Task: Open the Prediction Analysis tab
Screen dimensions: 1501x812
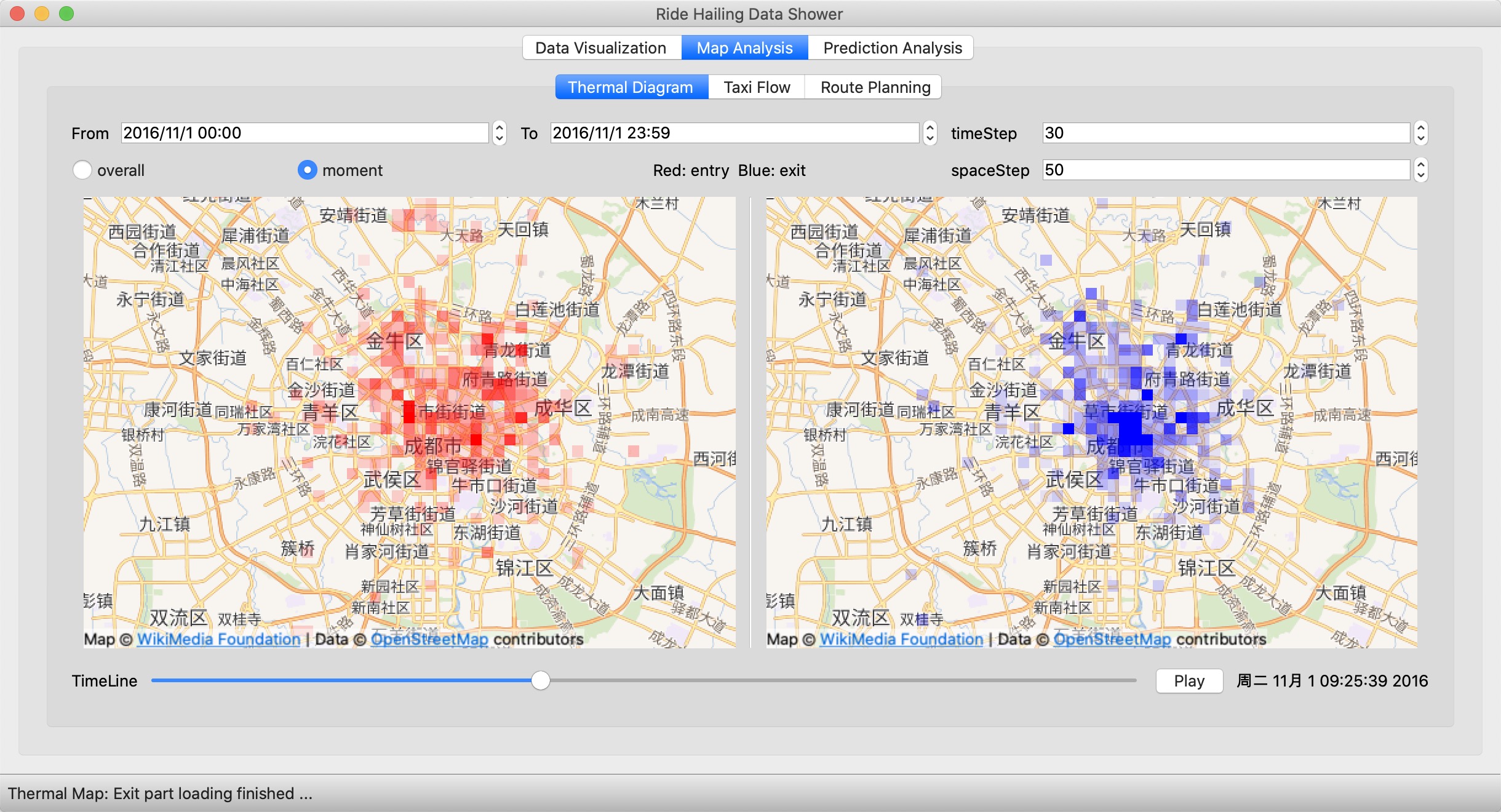Action: click(x=892, y=48)
